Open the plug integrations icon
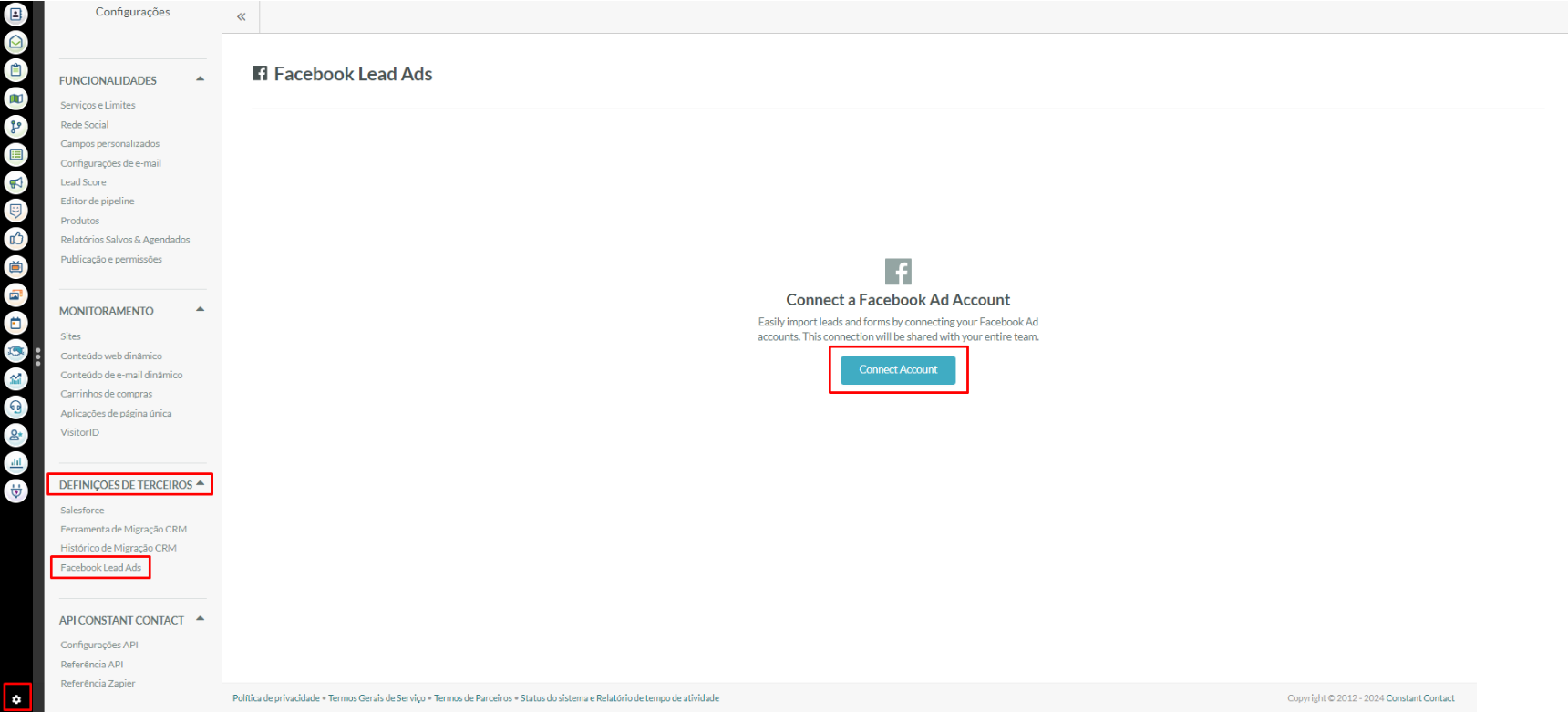This screenshot has width=1568, height=713. [x=15, y=491]
